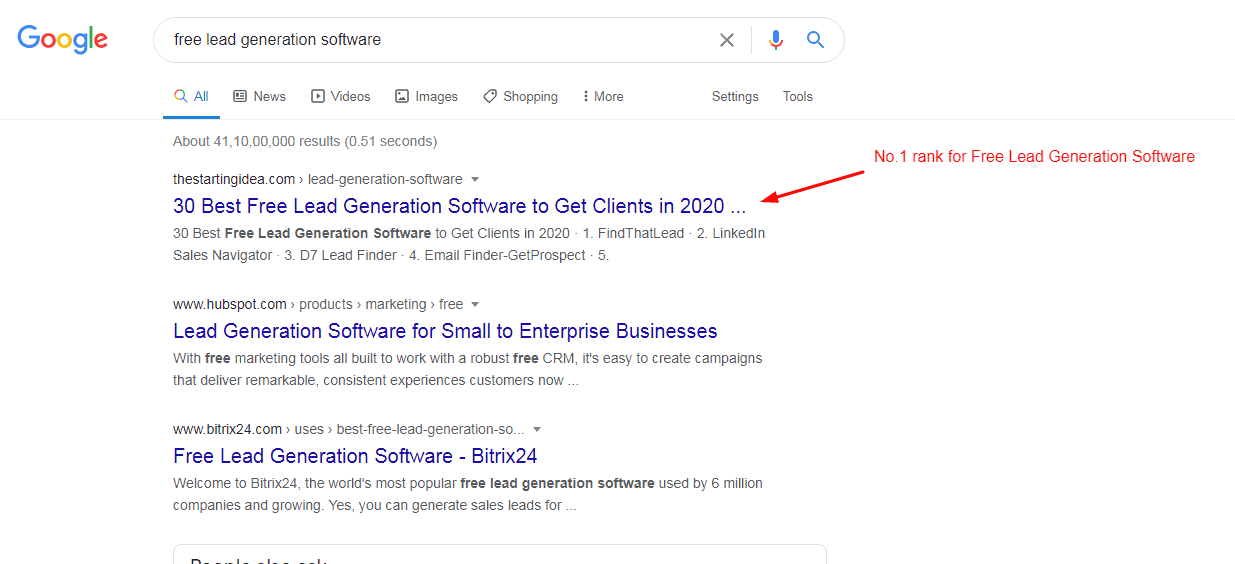This screenshot has height=564, width=1235.
Task: Expand the More search categories menu
Action: pyautogui.click(x=602, y=97)
